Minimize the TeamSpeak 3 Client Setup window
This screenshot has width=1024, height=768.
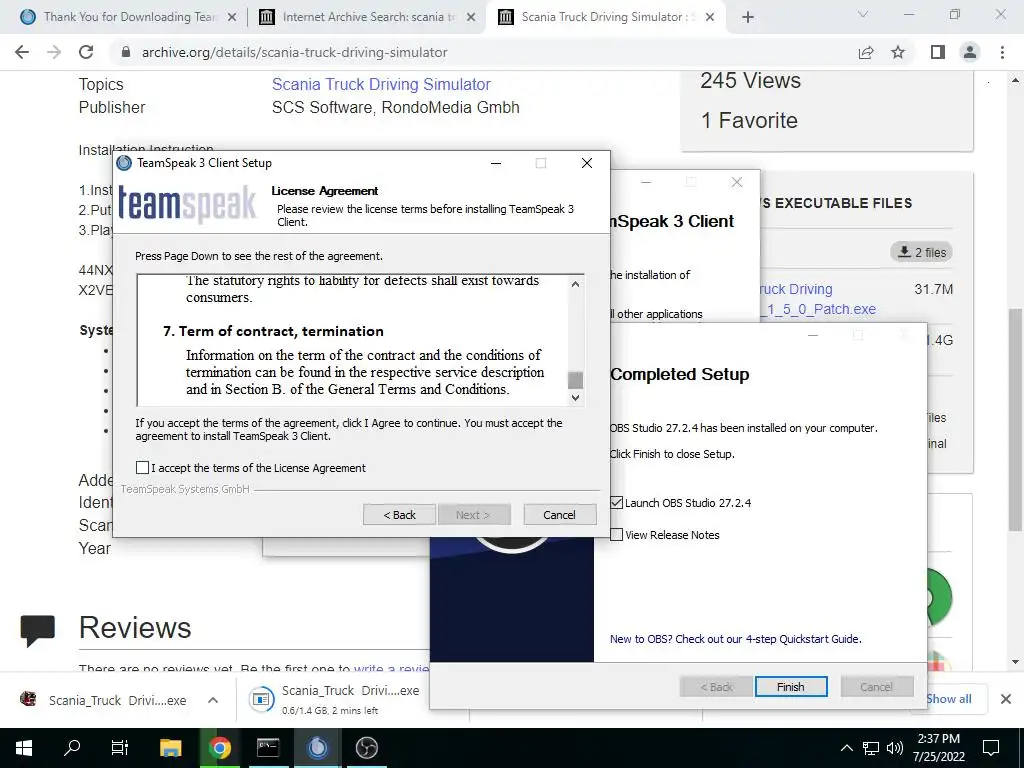496,163
